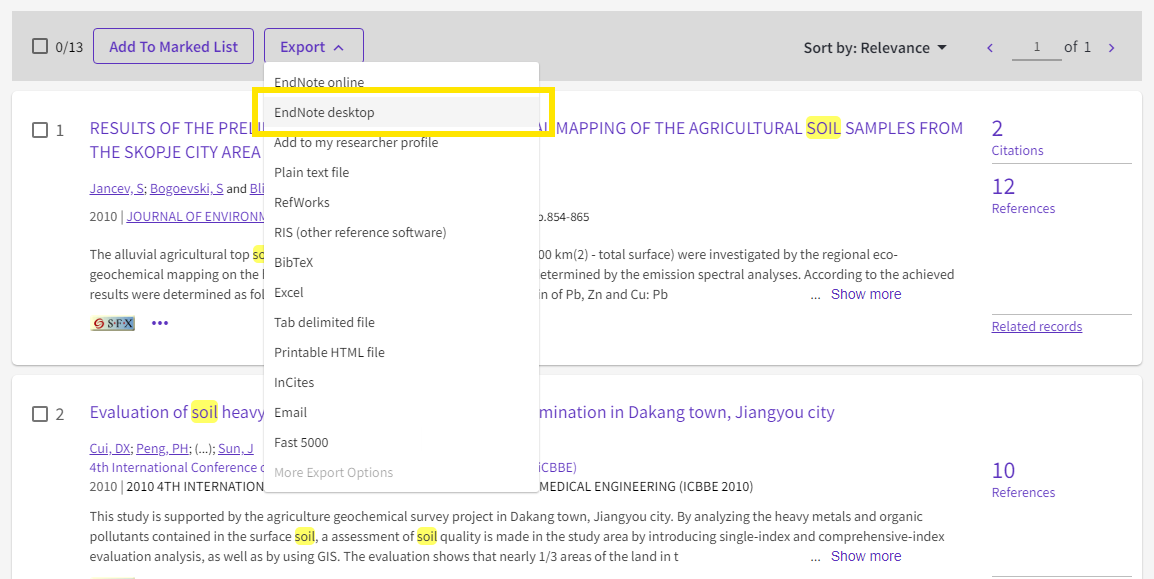The height and width of the screenshot is (579, 1154).
Task: Click the SFX full-text access icon
Action: tap(111, 322)
